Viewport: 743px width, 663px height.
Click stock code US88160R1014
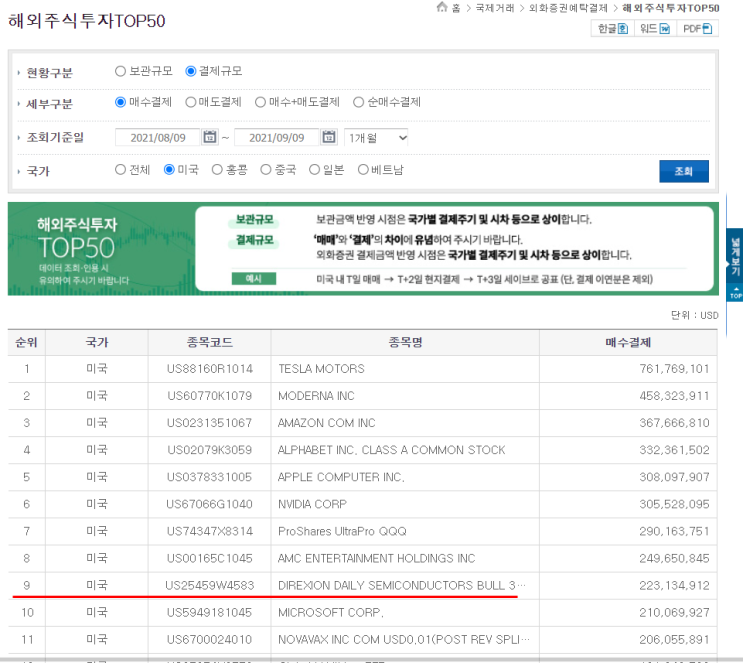coord(209,369)
